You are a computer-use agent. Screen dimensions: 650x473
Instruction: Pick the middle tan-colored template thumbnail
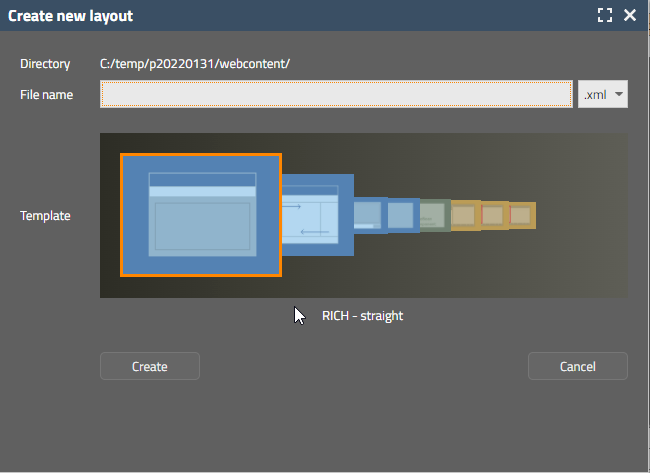[x=494, y=215]
